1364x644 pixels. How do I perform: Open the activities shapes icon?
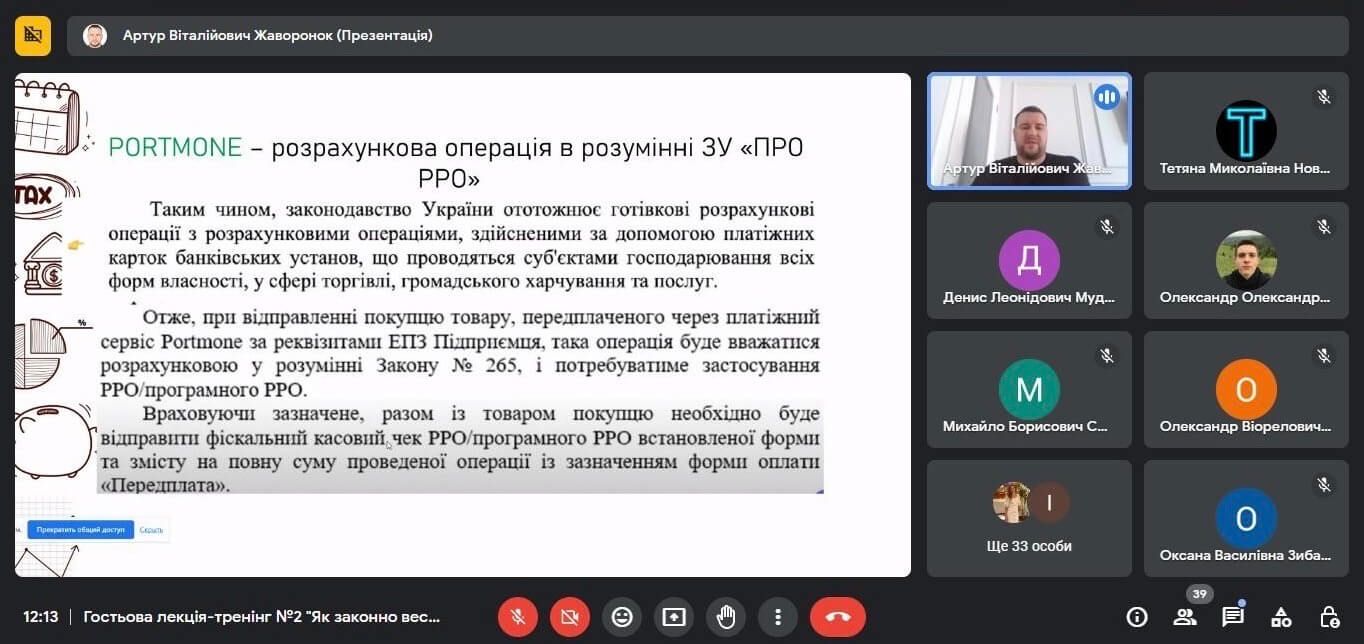pos(1281,617)
